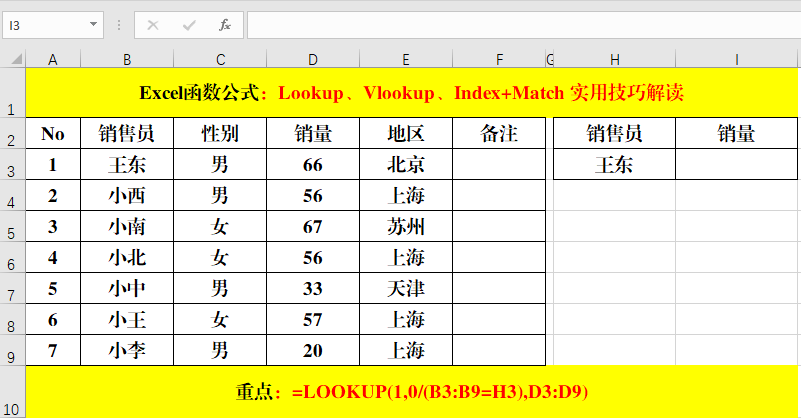Click the '性别' header cell
This screenshot has width=801, height=418.
coord(220,133)
